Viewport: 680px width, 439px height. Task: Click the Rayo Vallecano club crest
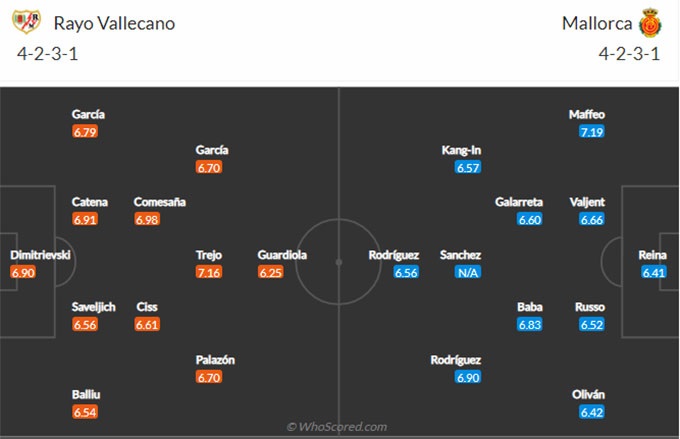pos(26,22)
